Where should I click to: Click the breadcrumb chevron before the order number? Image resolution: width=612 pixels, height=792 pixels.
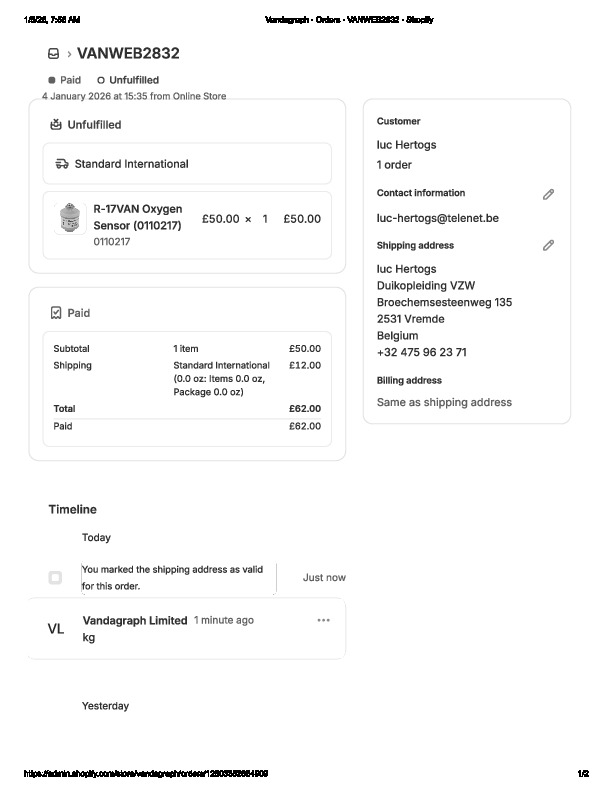click(x=69, y=54)
